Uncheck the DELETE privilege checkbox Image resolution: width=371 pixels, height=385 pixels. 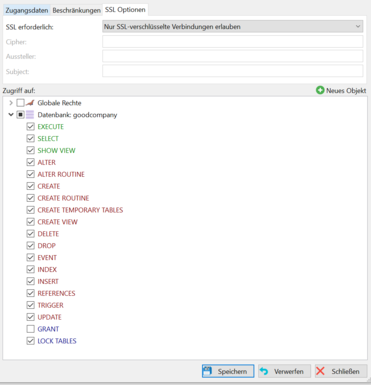[x=30, y=234]
